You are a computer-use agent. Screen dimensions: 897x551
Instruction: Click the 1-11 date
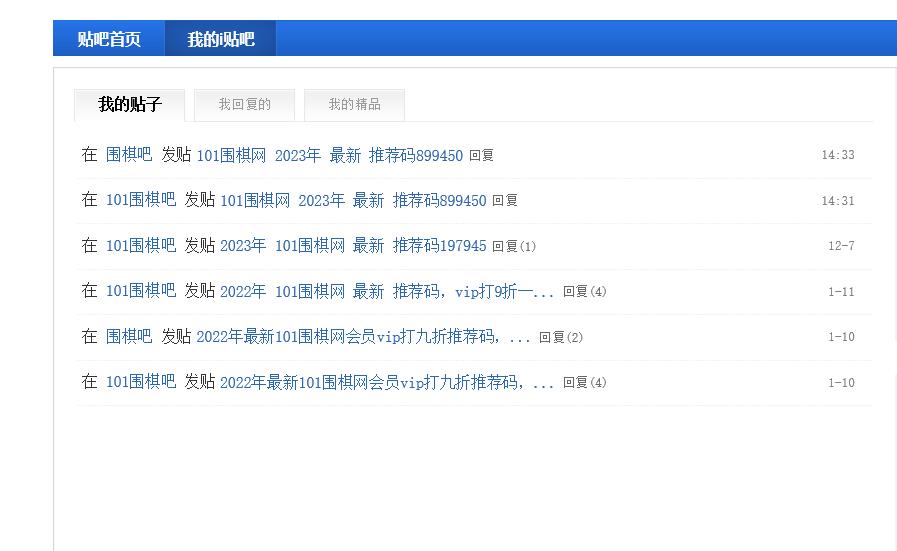tap(841, 292)
